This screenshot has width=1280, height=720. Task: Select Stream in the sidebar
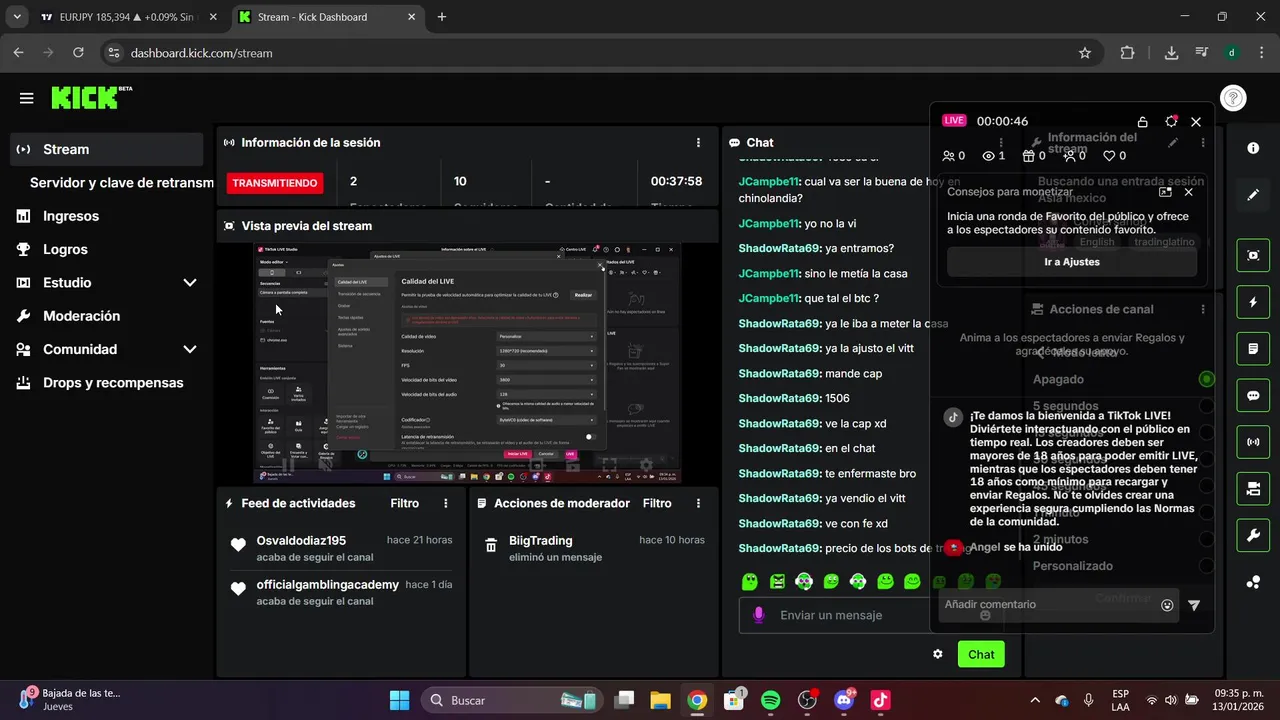click(106, 149)
